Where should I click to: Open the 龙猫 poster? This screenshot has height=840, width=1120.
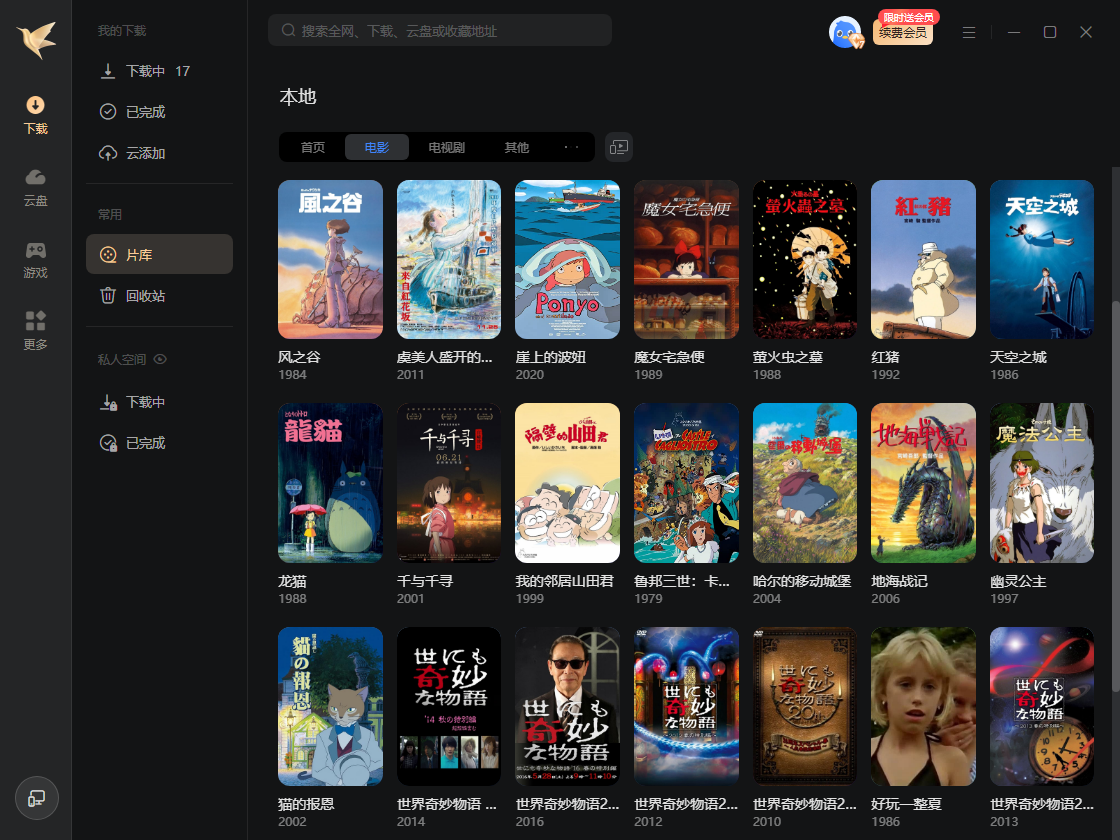(x=330, y=483)
